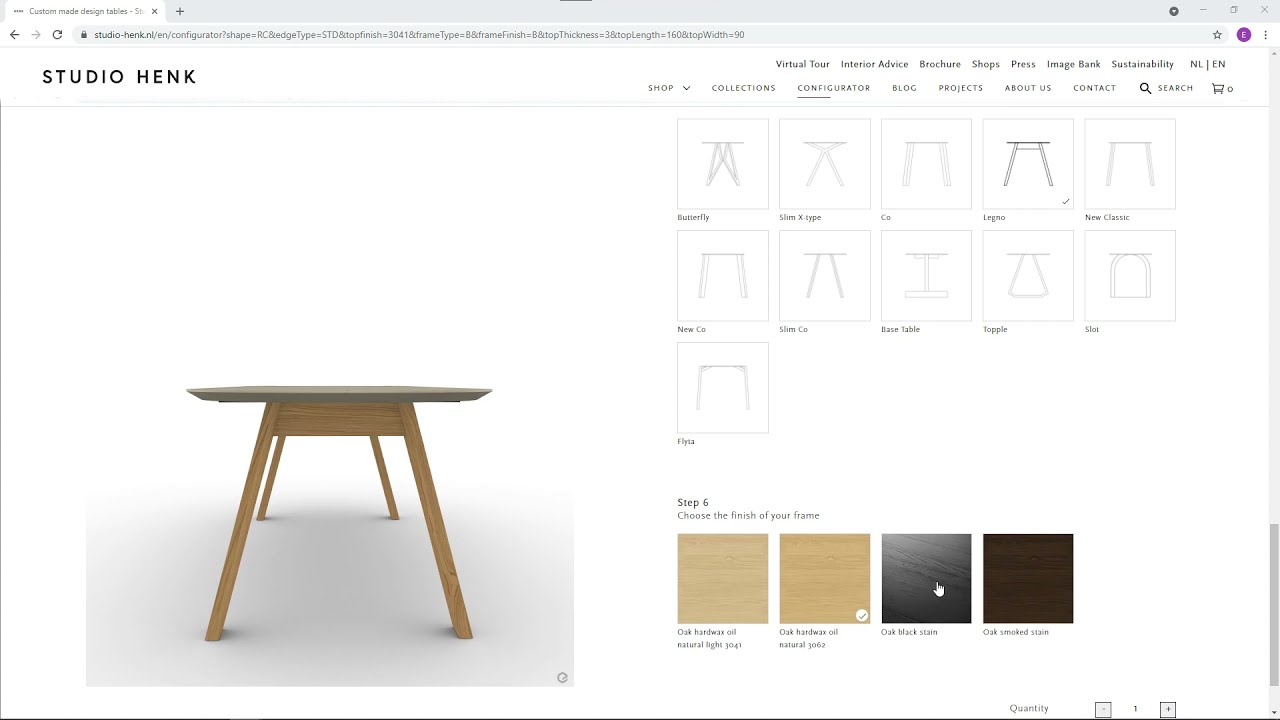Reload the page

[x=57, y=34]
